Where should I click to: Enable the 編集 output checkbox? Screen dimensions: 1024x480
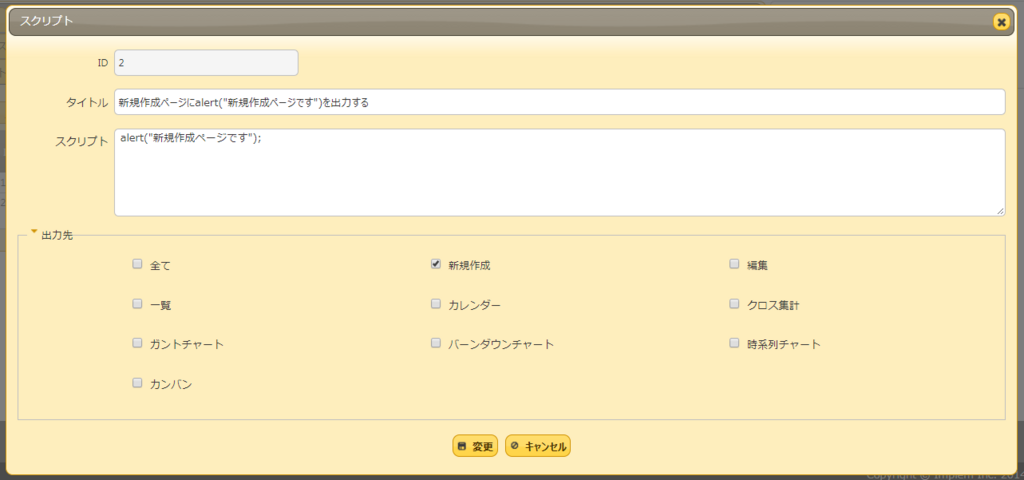click(734, 264)
